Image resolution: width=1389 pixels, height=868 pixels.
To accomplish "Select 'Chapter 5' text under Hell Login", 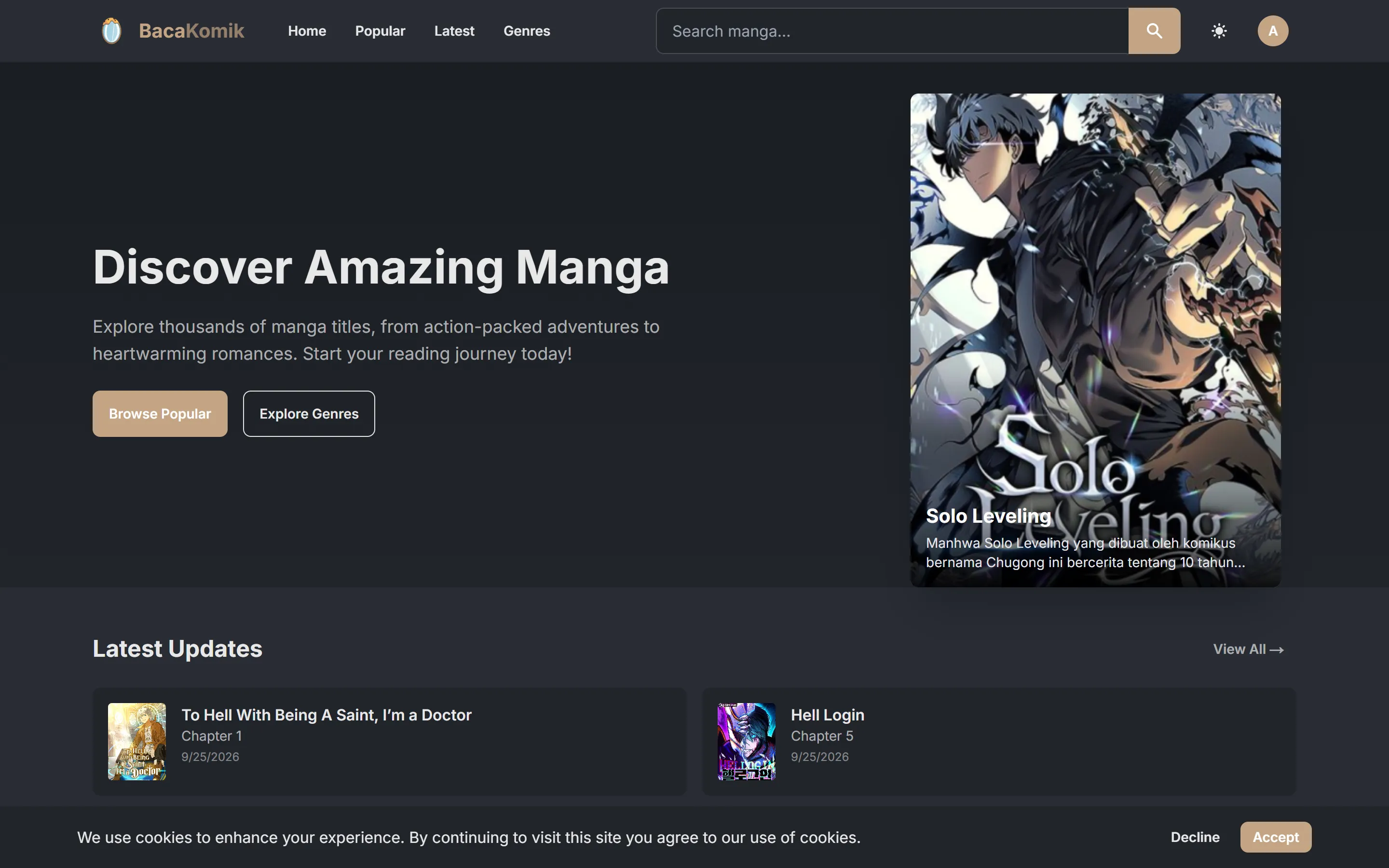I will [822, 736].
